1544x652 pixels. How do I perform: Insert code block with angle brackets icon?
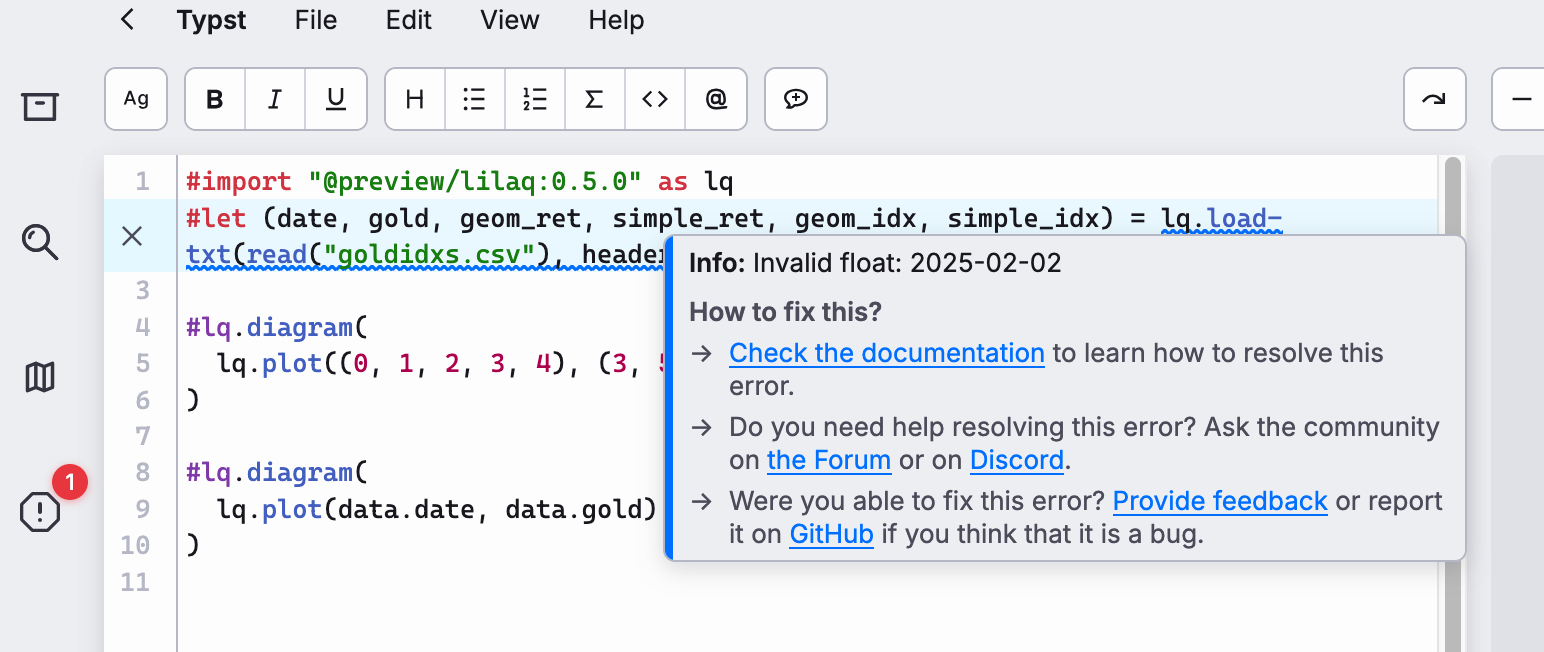point(655,99)
